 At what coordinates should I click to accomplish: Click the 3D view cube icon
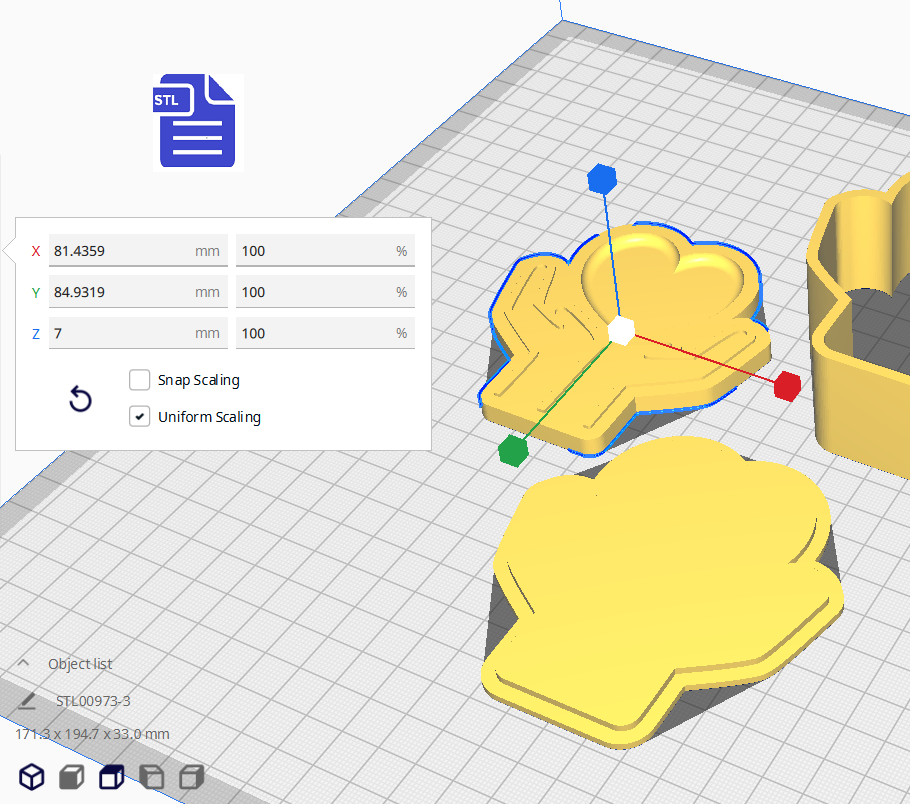[x=33, y=776]
